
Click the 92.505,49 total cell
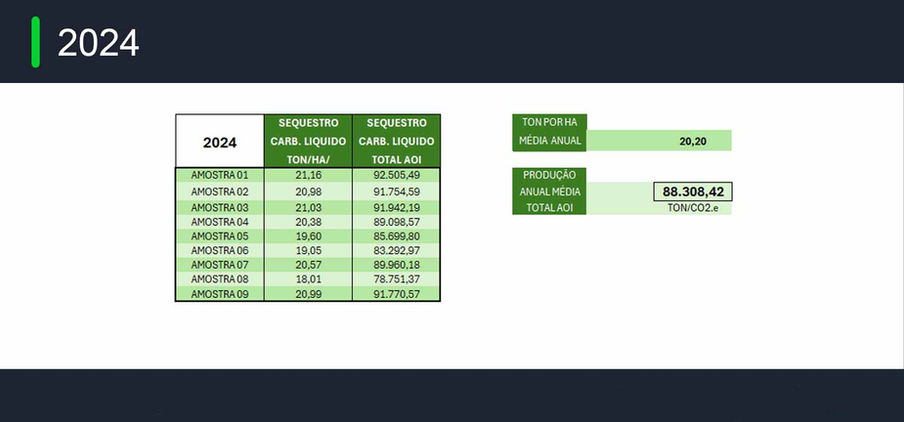pos(396,176)
